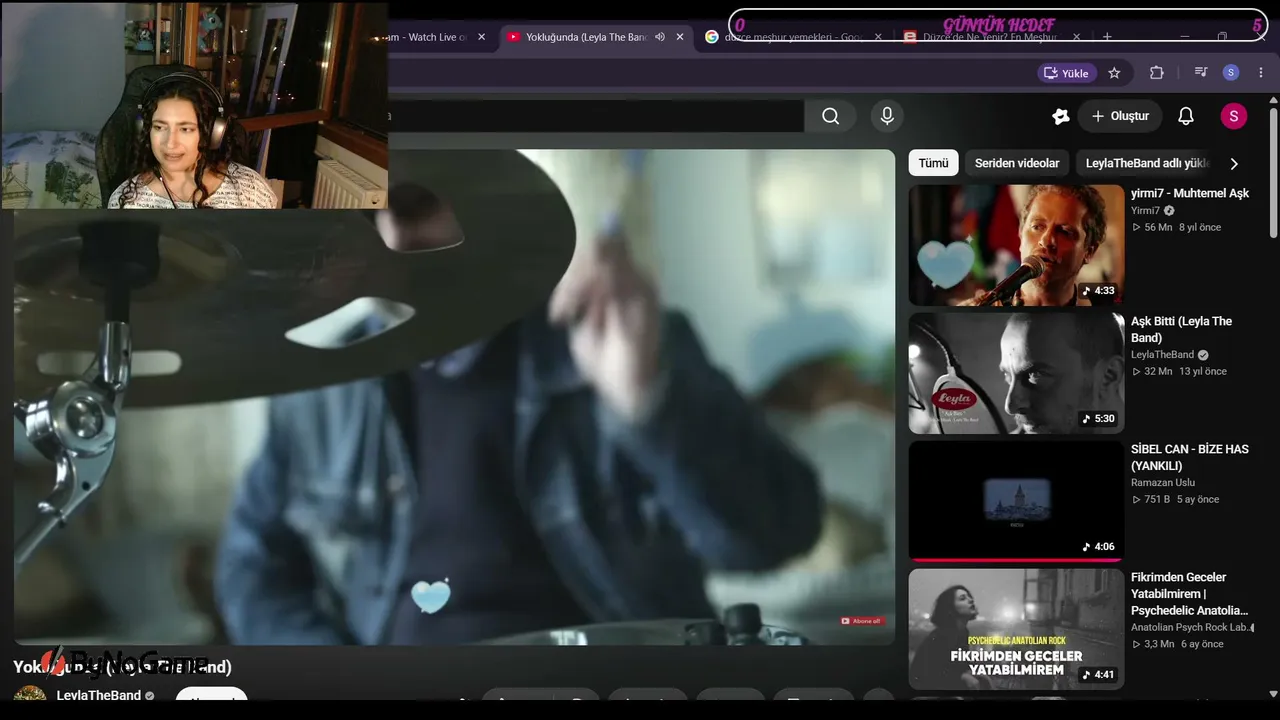Viewport: 1280px width, 720px height.
Task: Click the title yirmi7 - Muhtemel Aşk
Action: (1190, 193)
